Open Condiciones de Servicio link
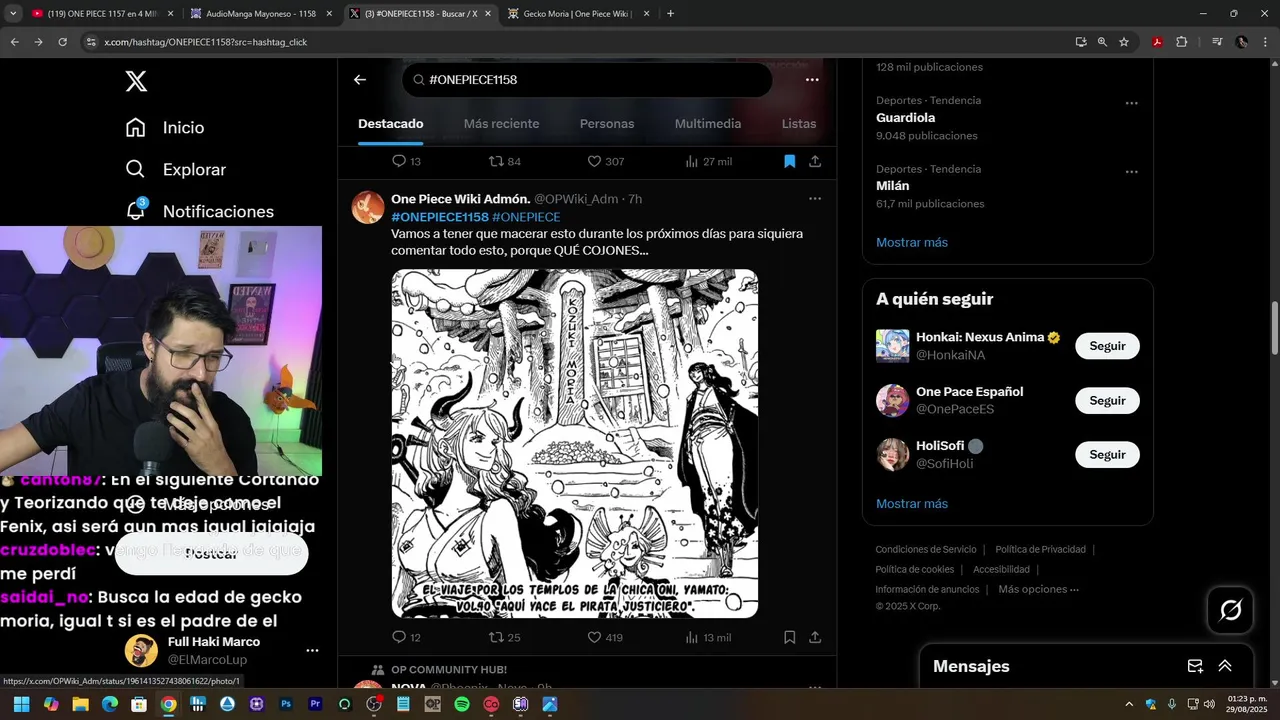The image size is (1280, 720). (925, 549)
